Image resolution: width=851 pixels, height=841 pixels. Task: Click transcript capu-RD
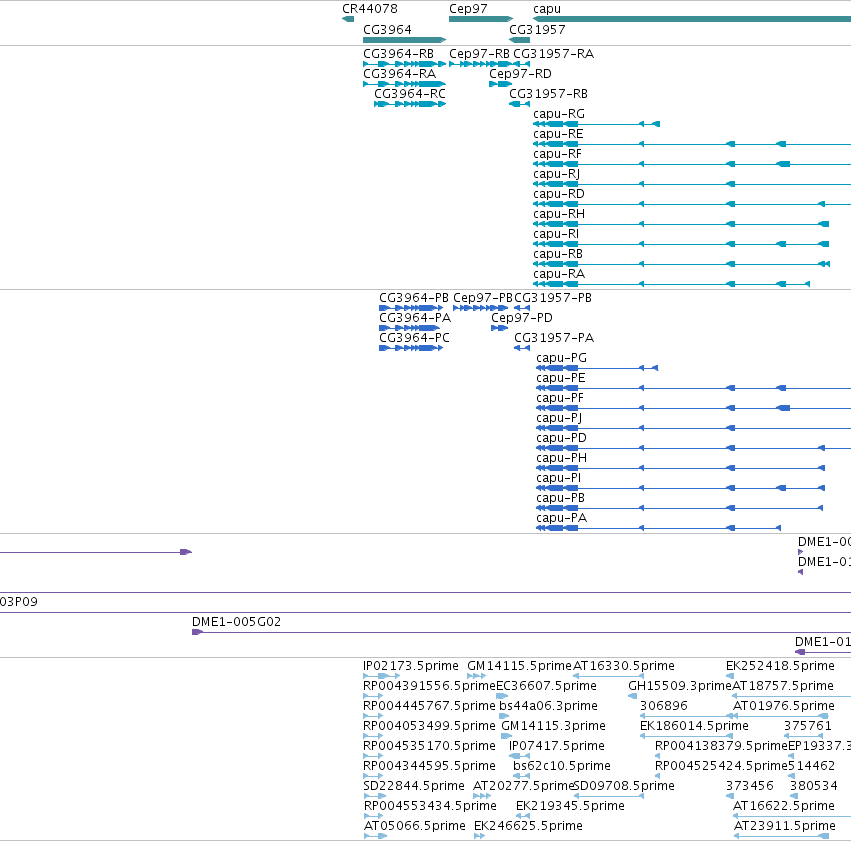click(x=692, y=204)
